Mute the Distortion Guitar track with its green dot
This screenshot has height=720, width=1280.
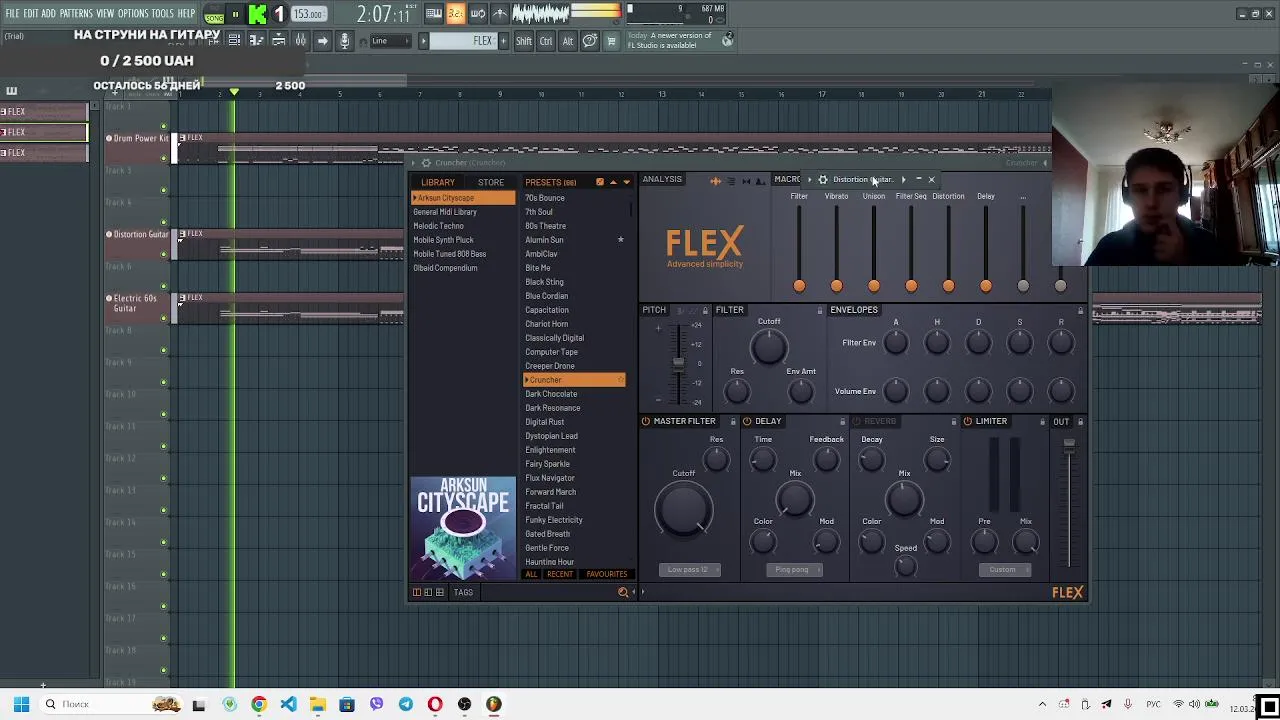[164, 254]
